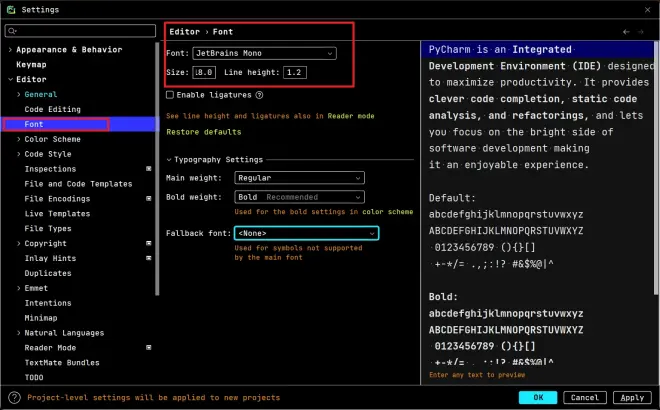Viewport: 660px width, 410px height.
Task: Click project-level icon beside Inspections
Action: (149, 169)
